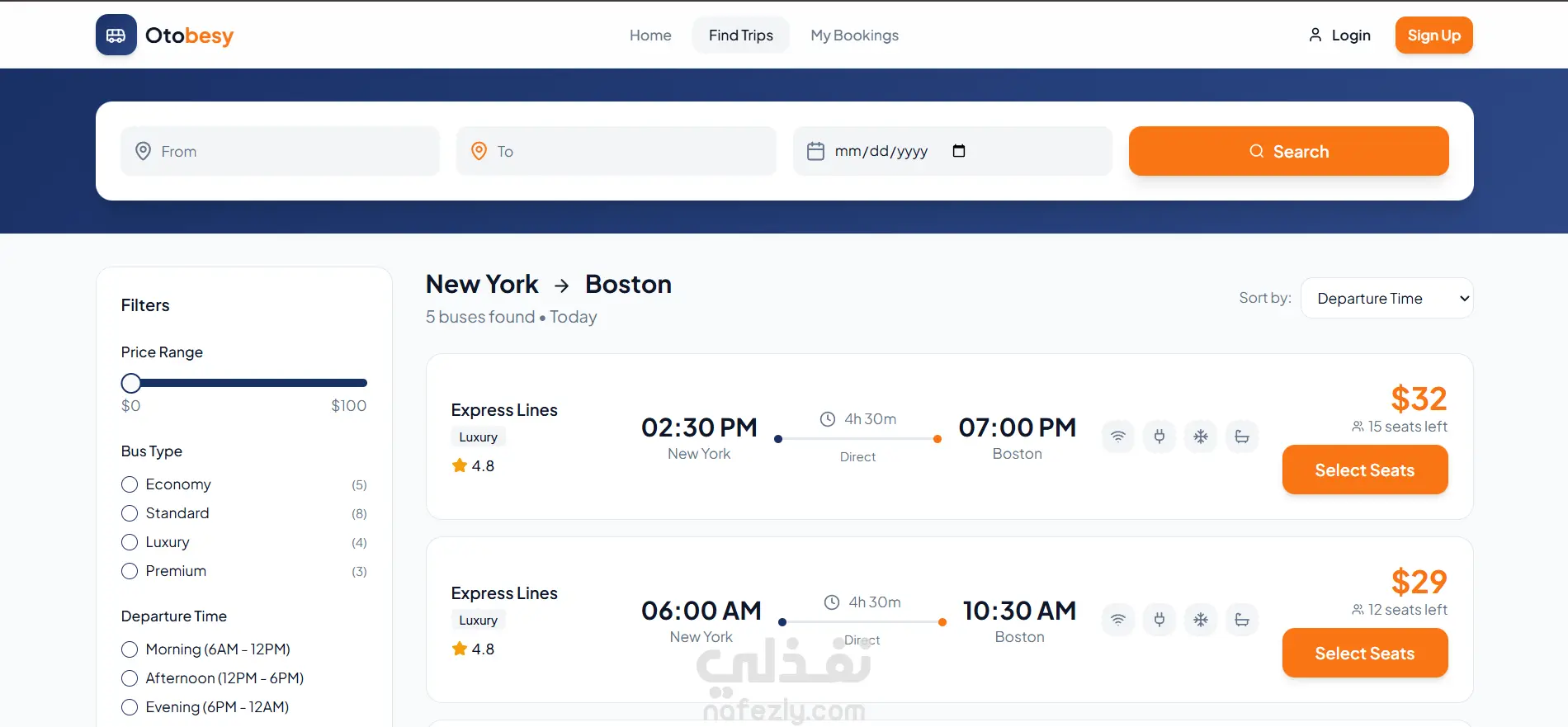Click the Price Range slider handle
The height and width of the screenshot is (727, 1568).
tap(131, 383)
